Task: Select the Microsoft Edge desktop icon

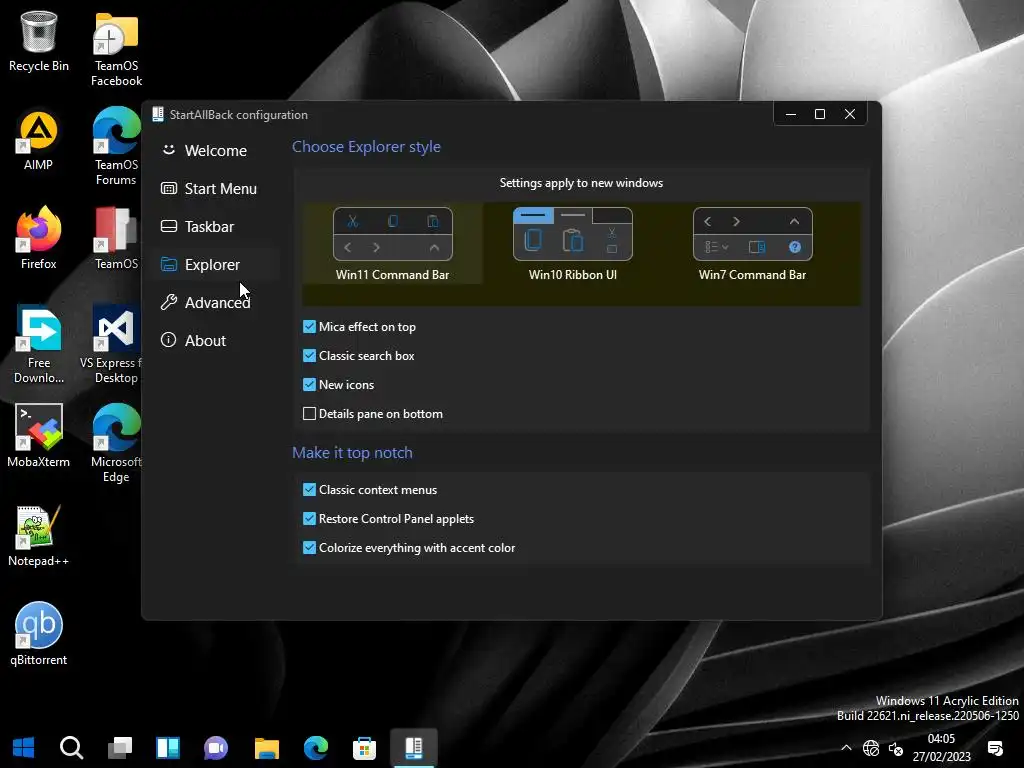Action: coord(116,444)
